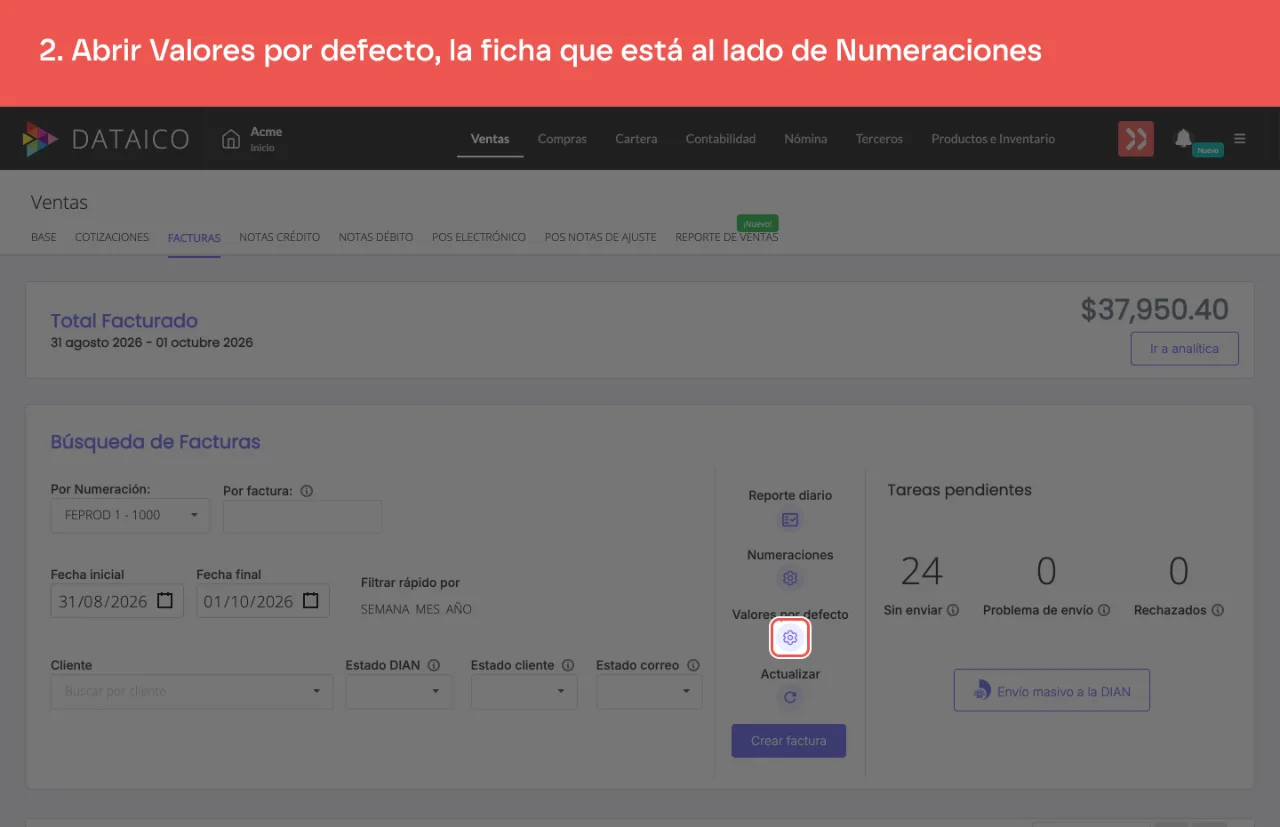
Task: Switch to the Notas Crédito tab
Action: click(280, 238)
